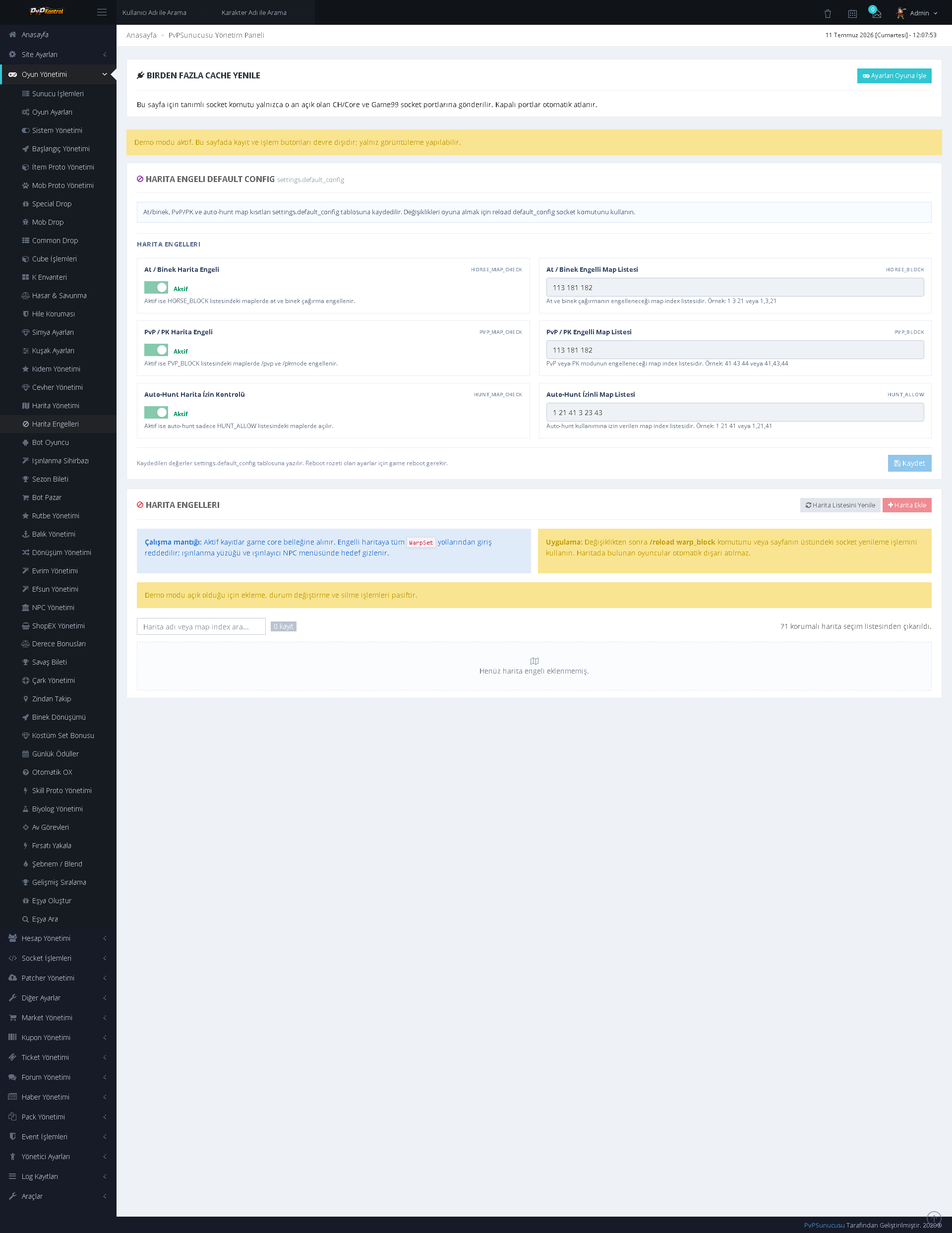This screenshot has height=1233, width=952.
Task: Open Kuşak Ayarları menu item
Action: [58, 351]
